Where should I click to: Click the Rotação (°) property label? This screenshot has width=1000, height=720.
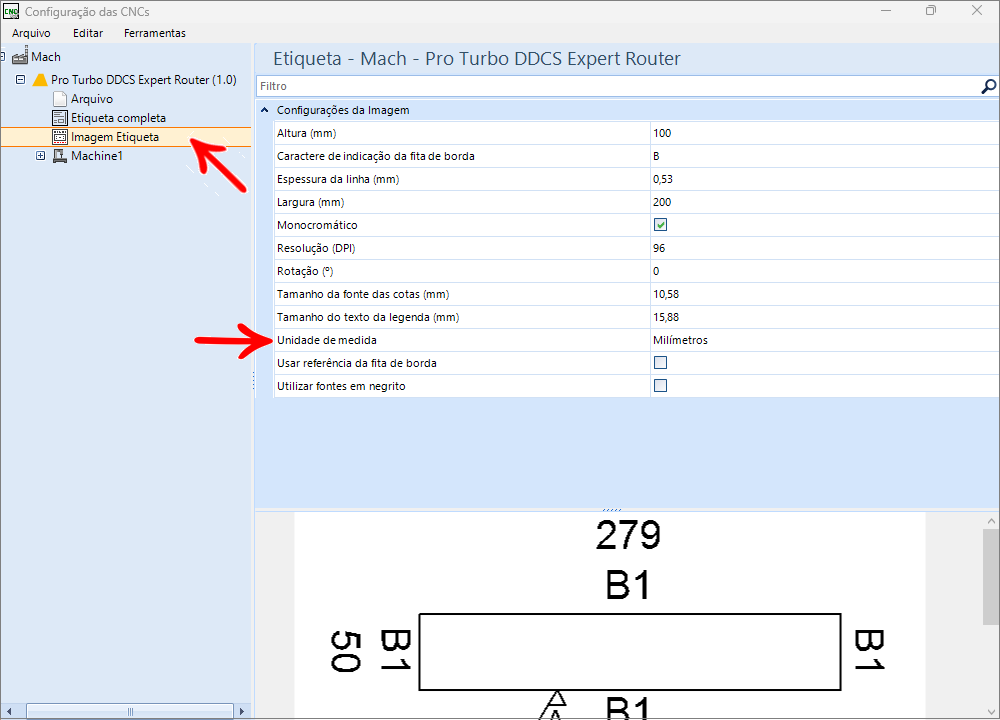coord(305,271)
